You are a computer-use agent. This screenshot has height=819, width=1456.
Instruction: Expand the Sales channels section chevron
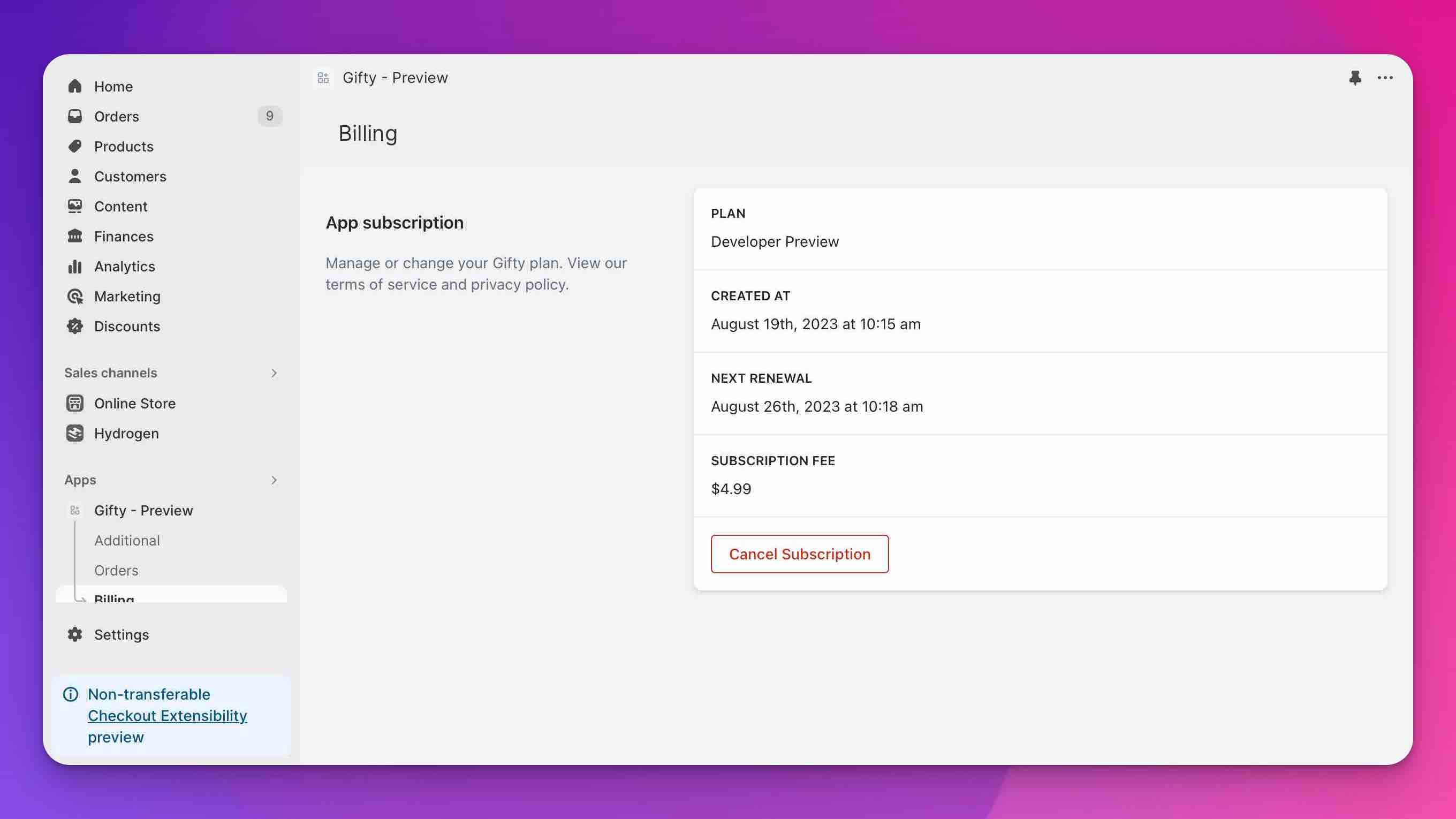coord(274,373)
